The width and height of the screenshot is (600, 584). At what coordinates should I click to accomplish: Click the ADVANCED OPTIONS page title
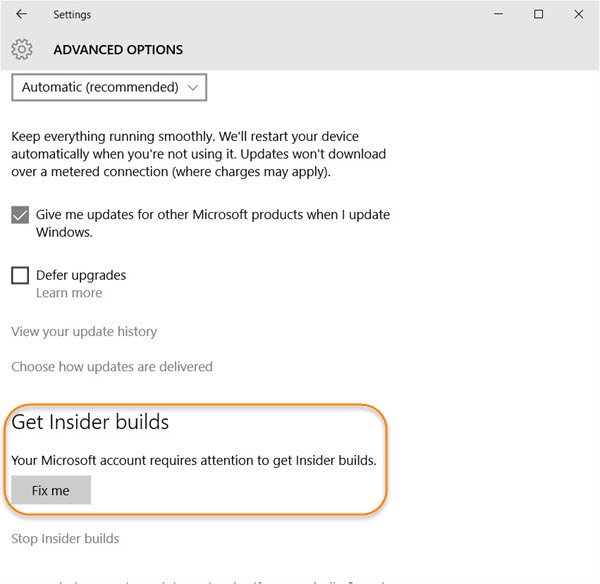[x=118, y=49]
